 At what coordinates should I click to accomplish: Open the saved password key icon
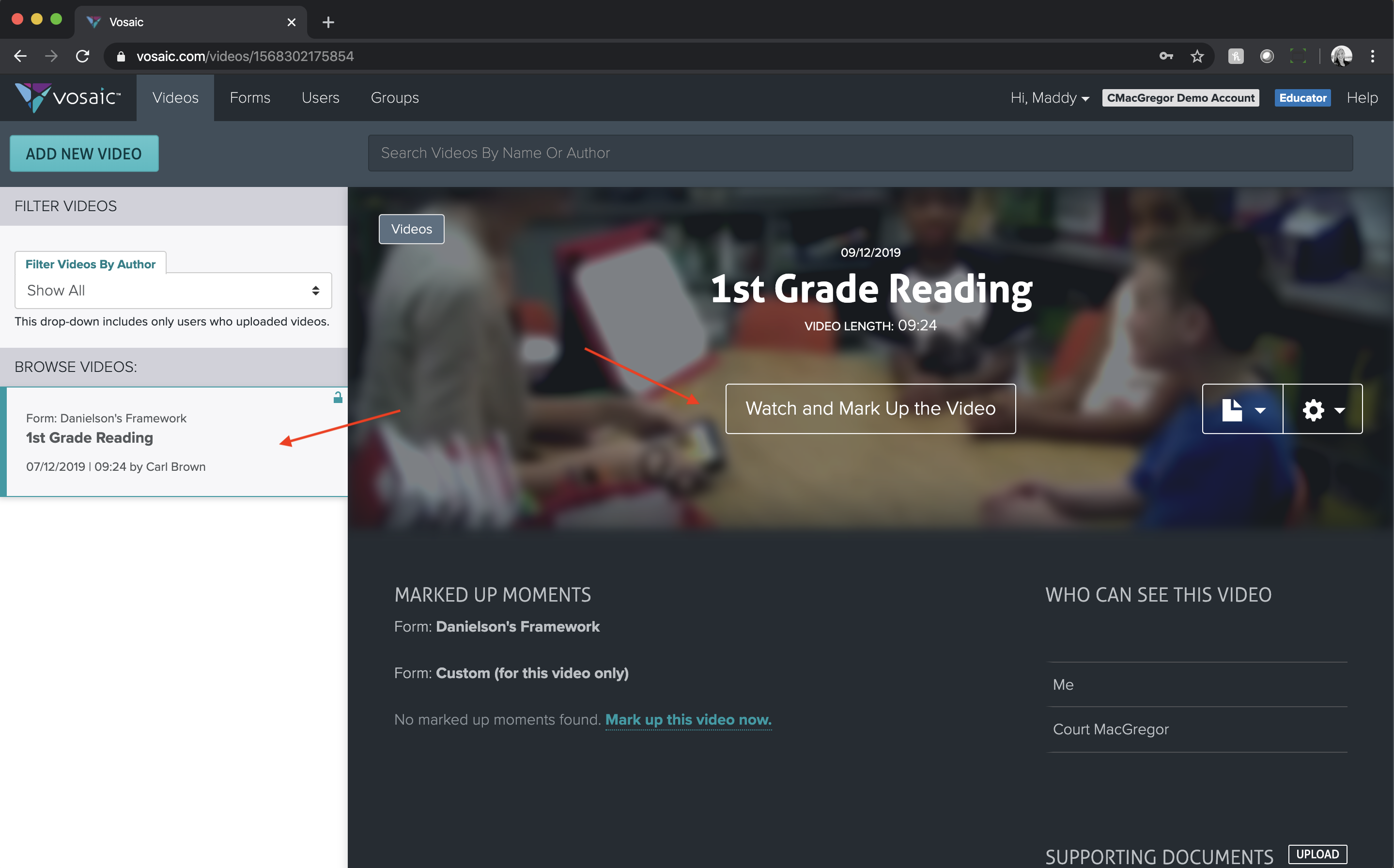pyautogui.click(x=1166, y=56)
